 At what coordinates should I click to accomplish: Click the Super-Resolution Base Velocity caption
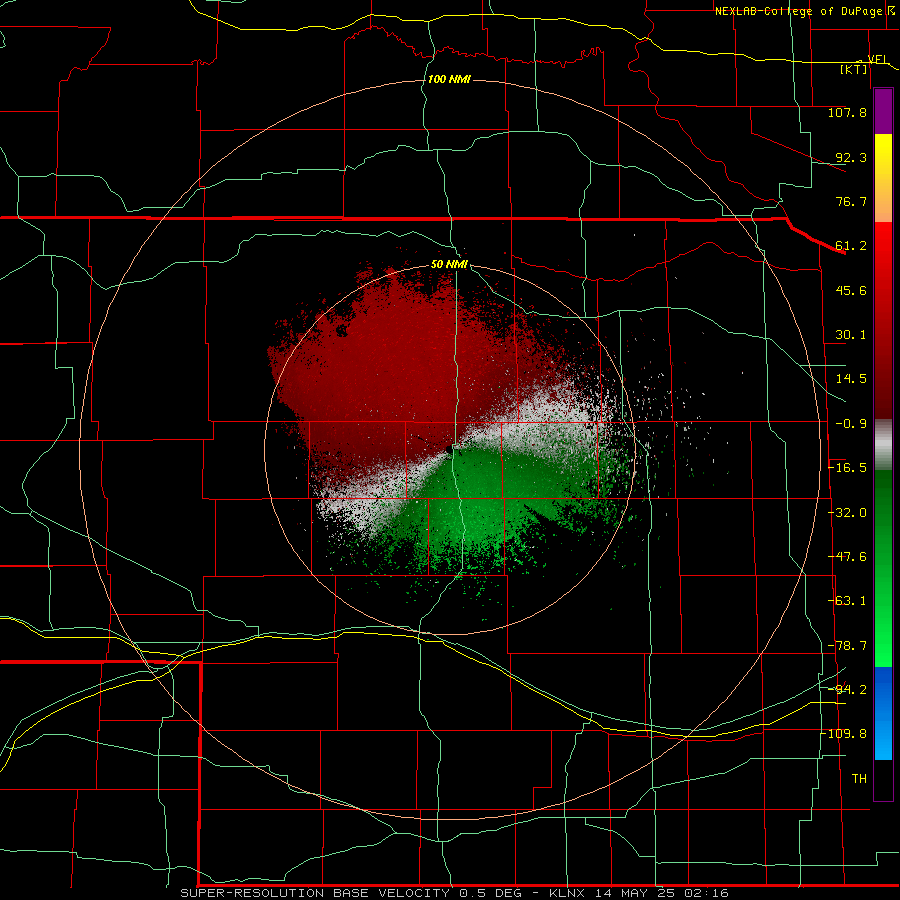[x=455, y=893]
